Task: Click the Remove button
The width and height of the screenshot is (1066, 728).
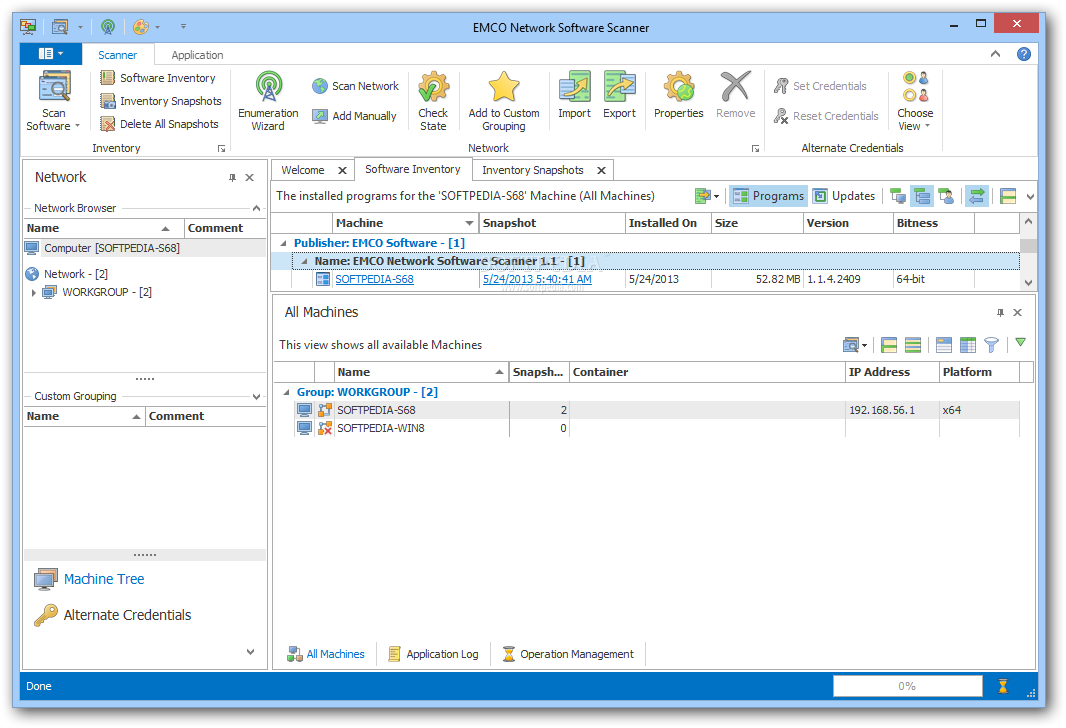Action: coord(736,95)
